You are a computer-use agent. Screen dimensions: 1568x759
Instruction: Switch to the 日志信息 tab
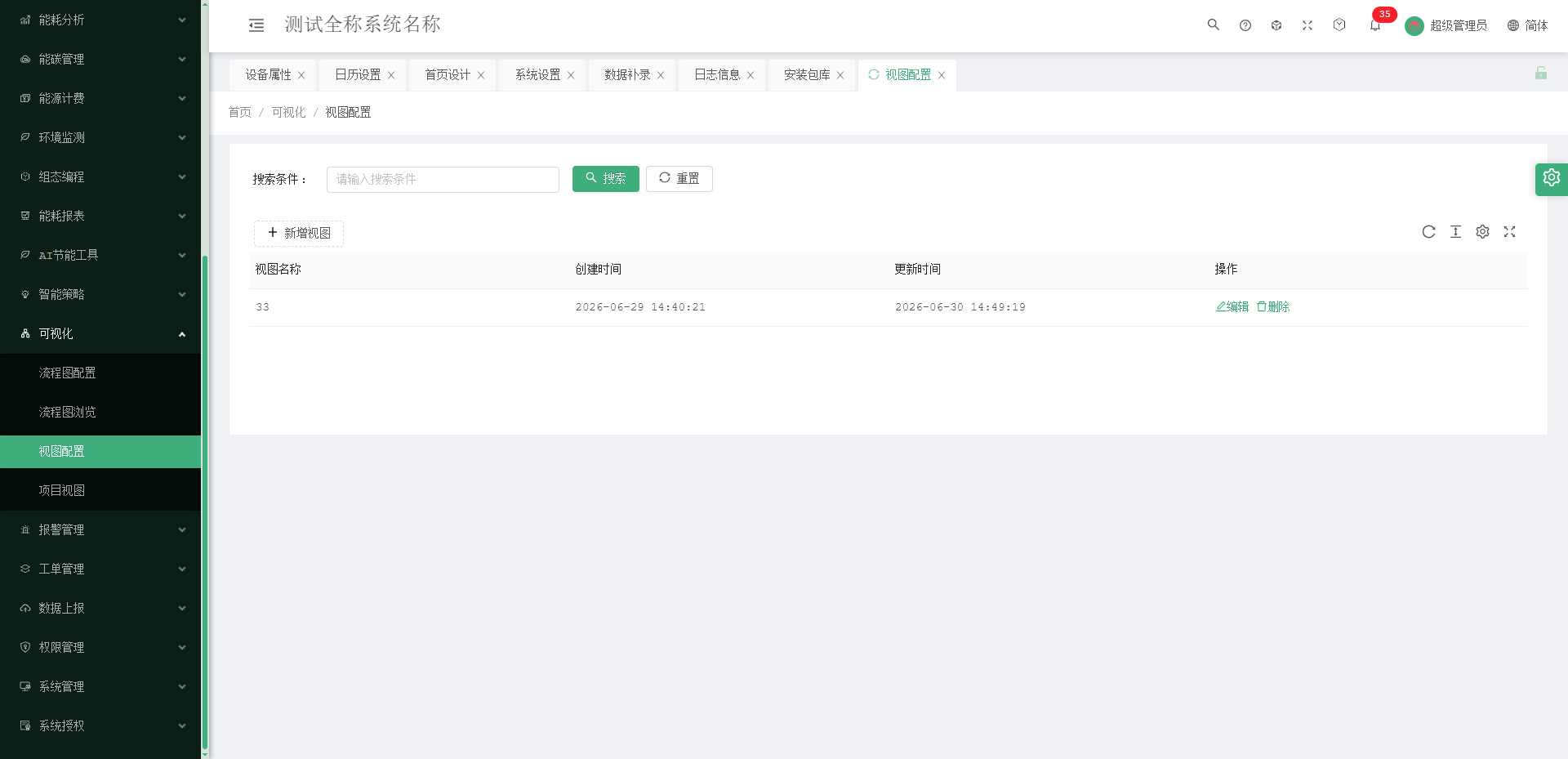(x=717, y=74)
